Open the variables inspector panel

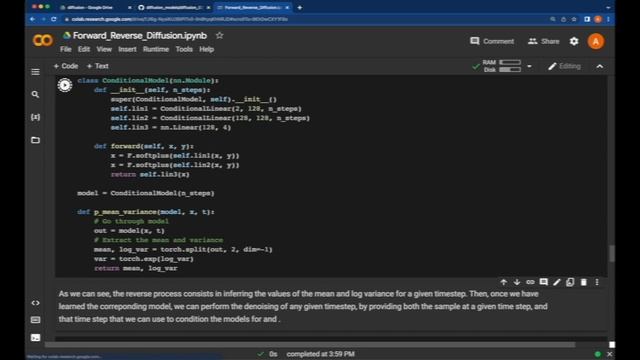click(36, 117)
